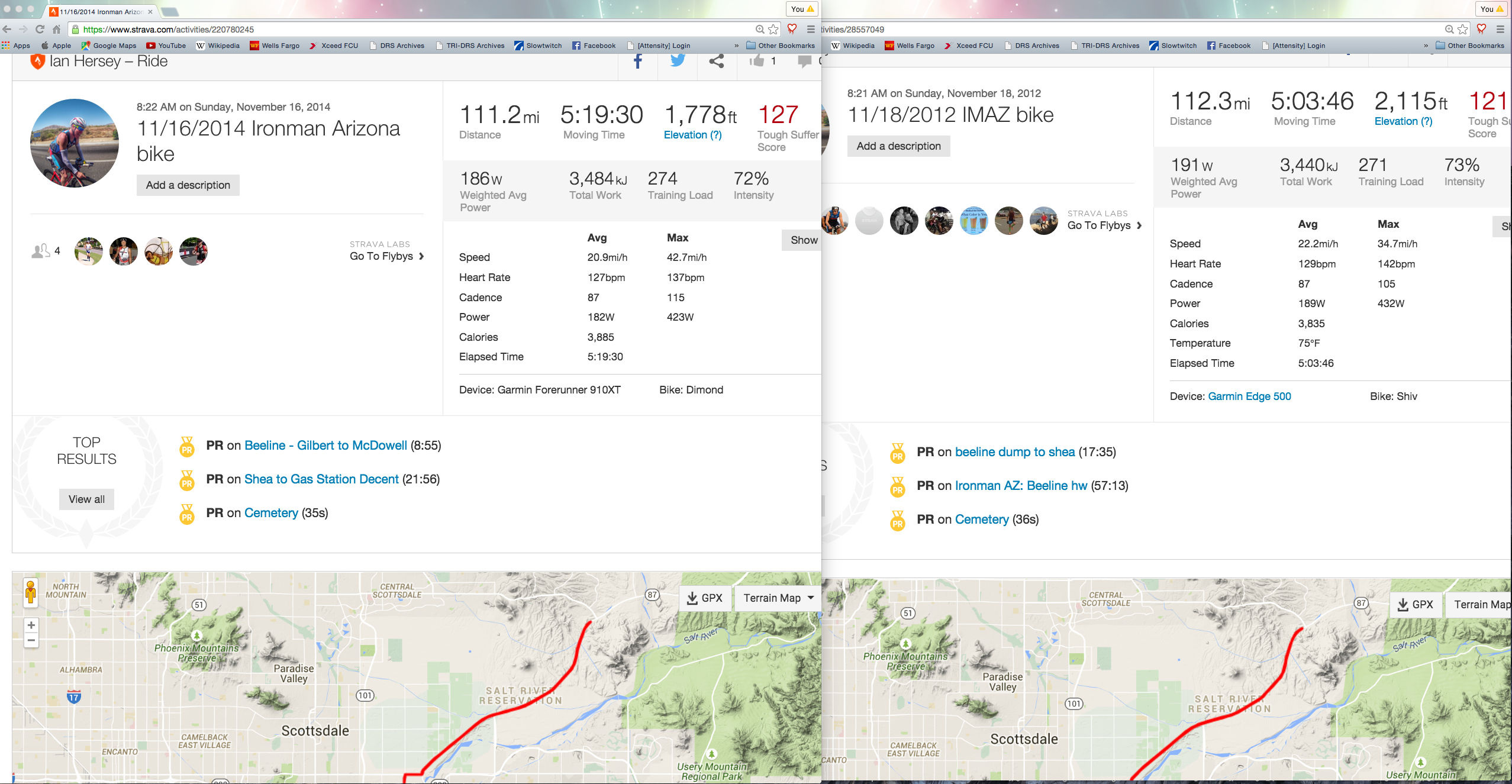Expand hidden bookmarks chevron in left window
Screen dimensions: 1512x784
(736, 46)
